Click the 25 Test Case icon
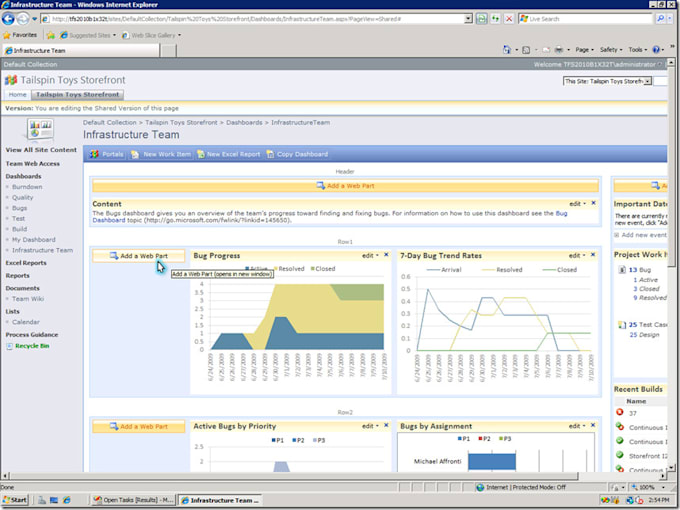 (622, 324)
